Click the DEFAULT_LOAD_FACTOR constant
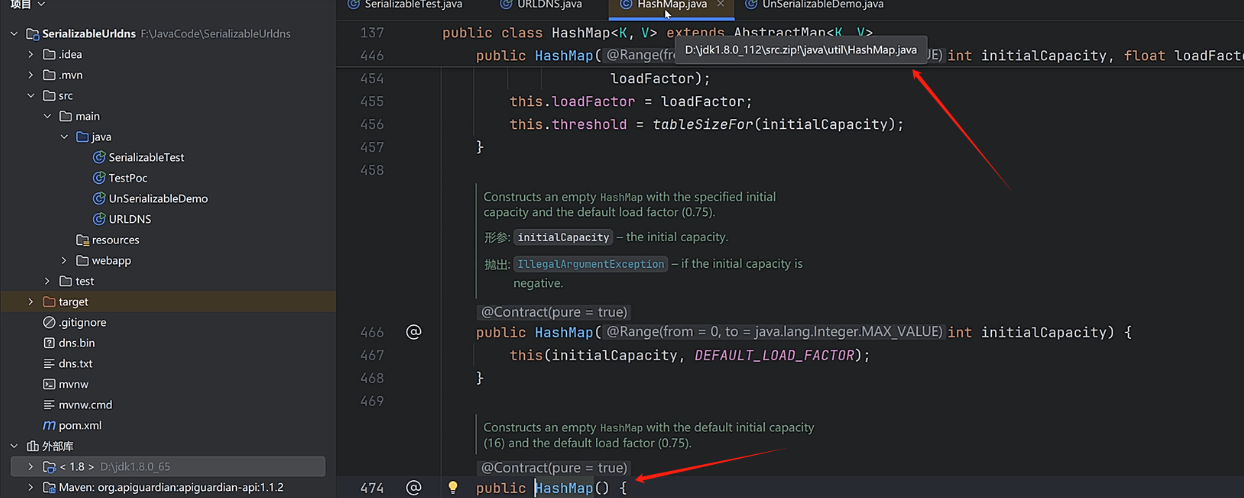 (x=775, y=355)
